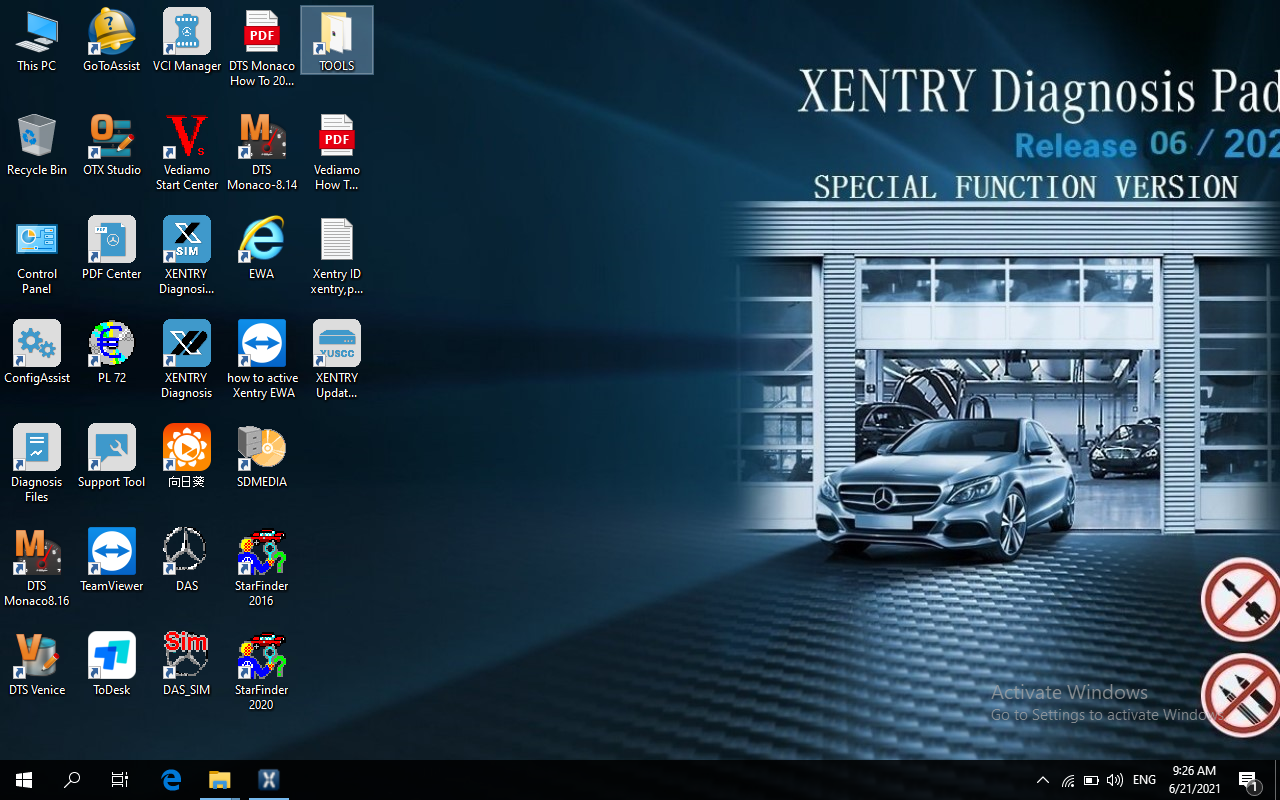
Task: Open DAS_SIM shortcut
Action: [187, 664]
